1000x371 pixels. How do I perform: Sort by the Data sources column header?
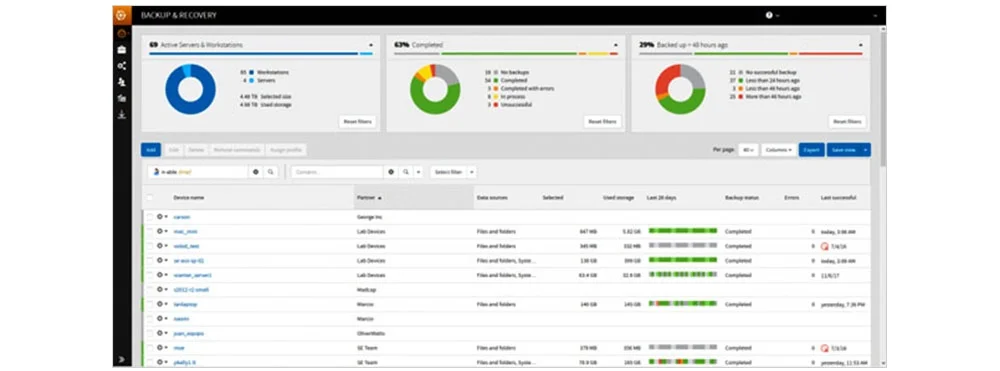point(492,198)
